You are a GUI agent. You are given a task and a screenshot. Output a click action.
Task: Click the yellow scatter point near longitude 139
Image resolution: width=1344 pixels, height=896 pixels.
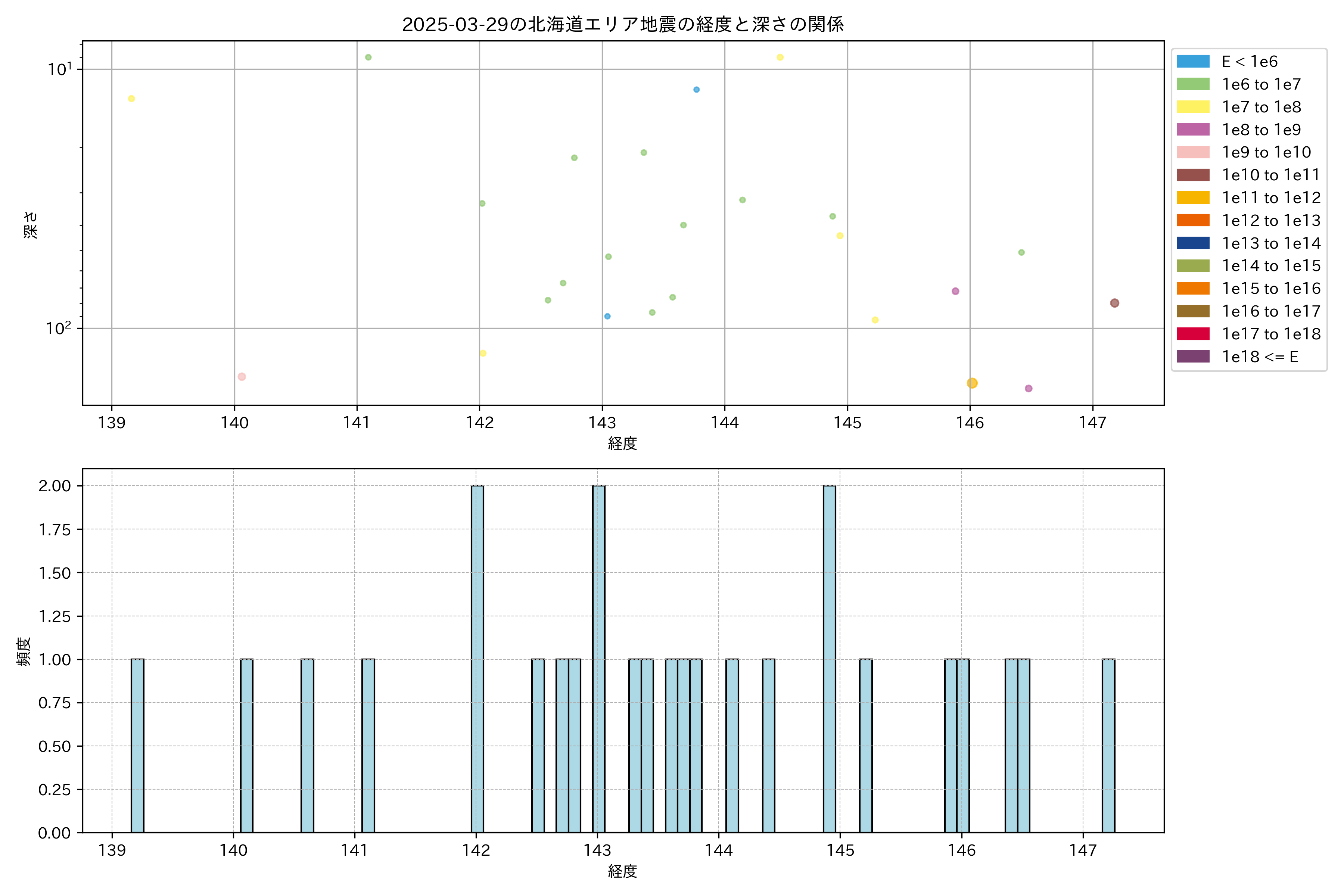click(131, 99)
